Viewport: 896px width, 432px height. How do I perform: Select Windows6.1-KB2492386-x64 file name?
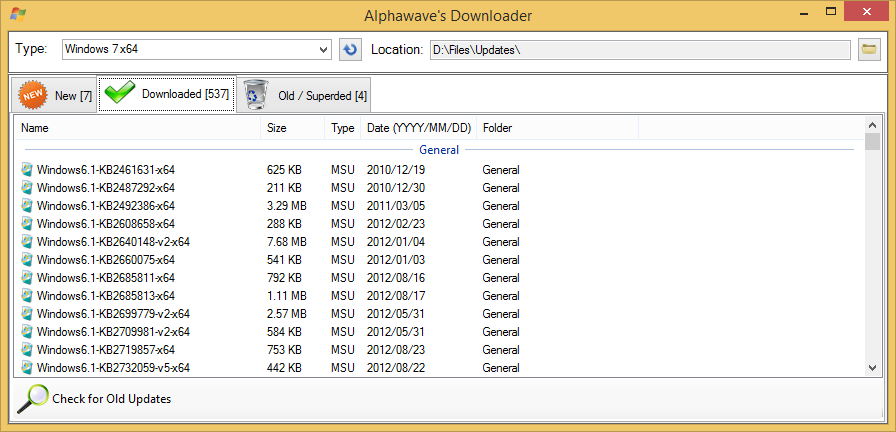(x=106, y=206)
